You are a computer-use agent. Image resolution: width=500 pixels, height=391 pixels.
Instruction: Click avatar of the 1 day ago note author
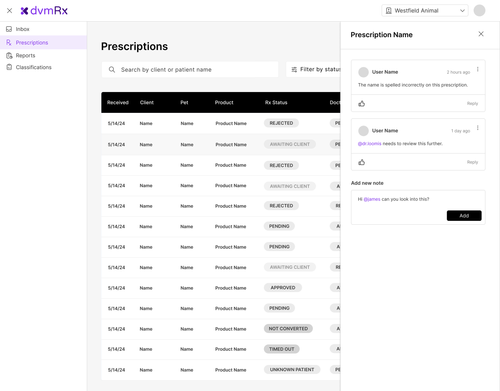pyautogui.click(x=363, y=131)
